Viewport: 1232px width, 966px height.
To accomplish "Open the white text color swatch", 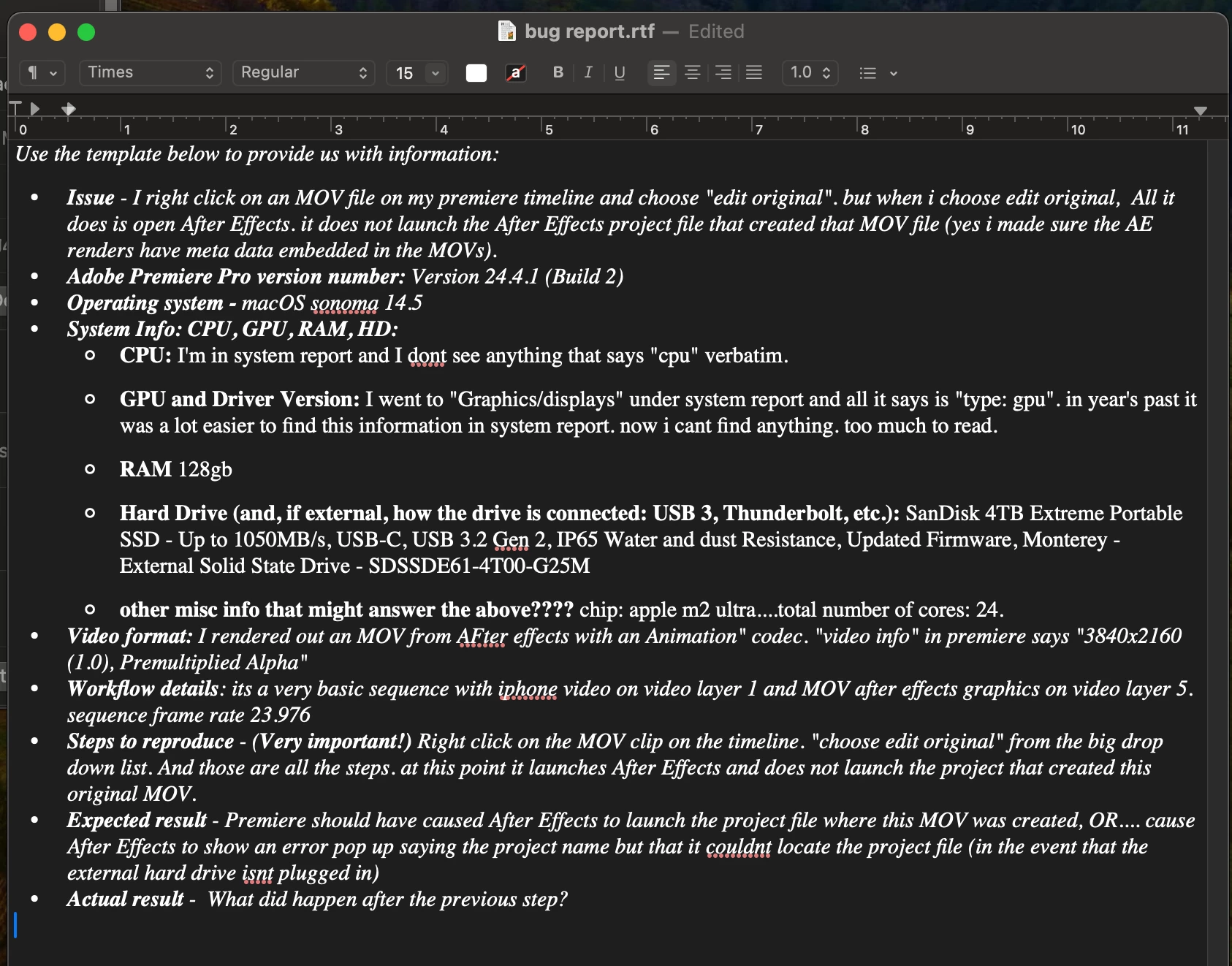I will [476, 73].
